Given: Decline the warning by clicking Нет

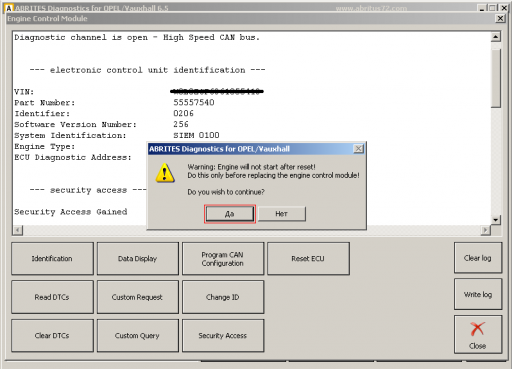Looking at the screenshot, I should tap(282, 214).
